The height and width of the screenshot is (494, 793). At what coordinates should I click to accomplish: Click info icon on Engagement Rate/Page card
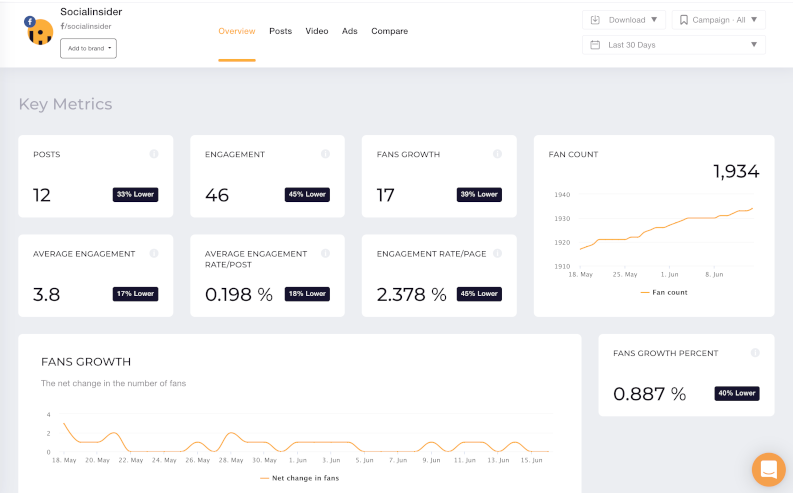[497, 254]
